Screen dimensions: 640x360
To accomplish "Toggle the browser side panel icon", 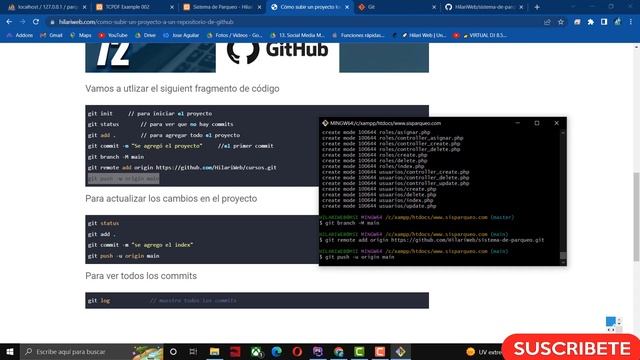I will 604,22.
